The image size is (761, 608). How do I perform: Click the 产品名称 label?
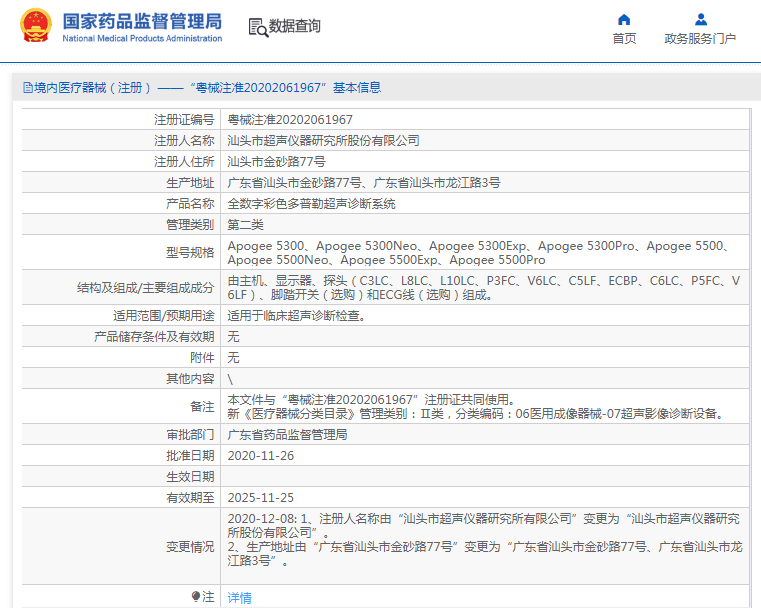[x=190, y=204]
